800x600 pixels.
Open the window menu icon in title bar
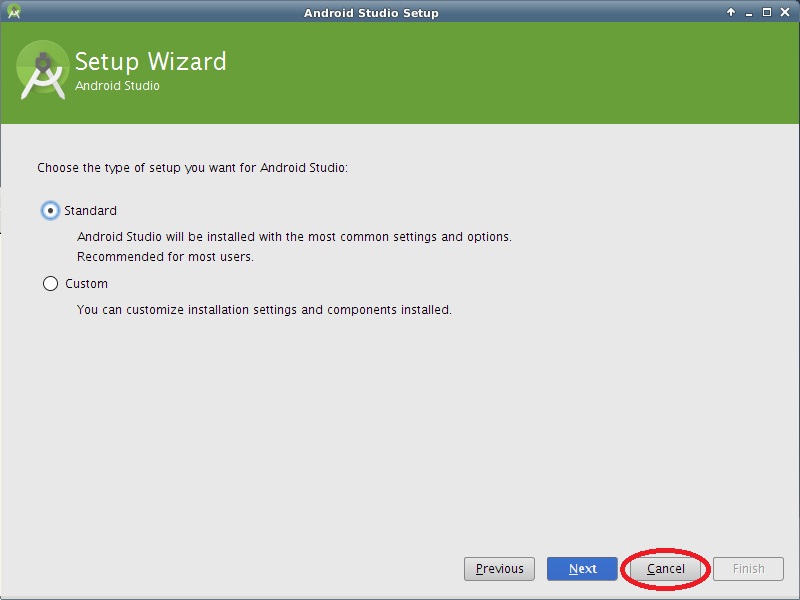tap(14, 11)
